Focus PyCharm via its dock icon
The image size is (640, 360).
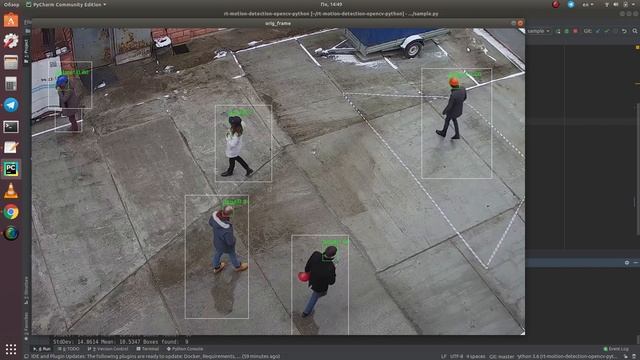coord(11,169)
